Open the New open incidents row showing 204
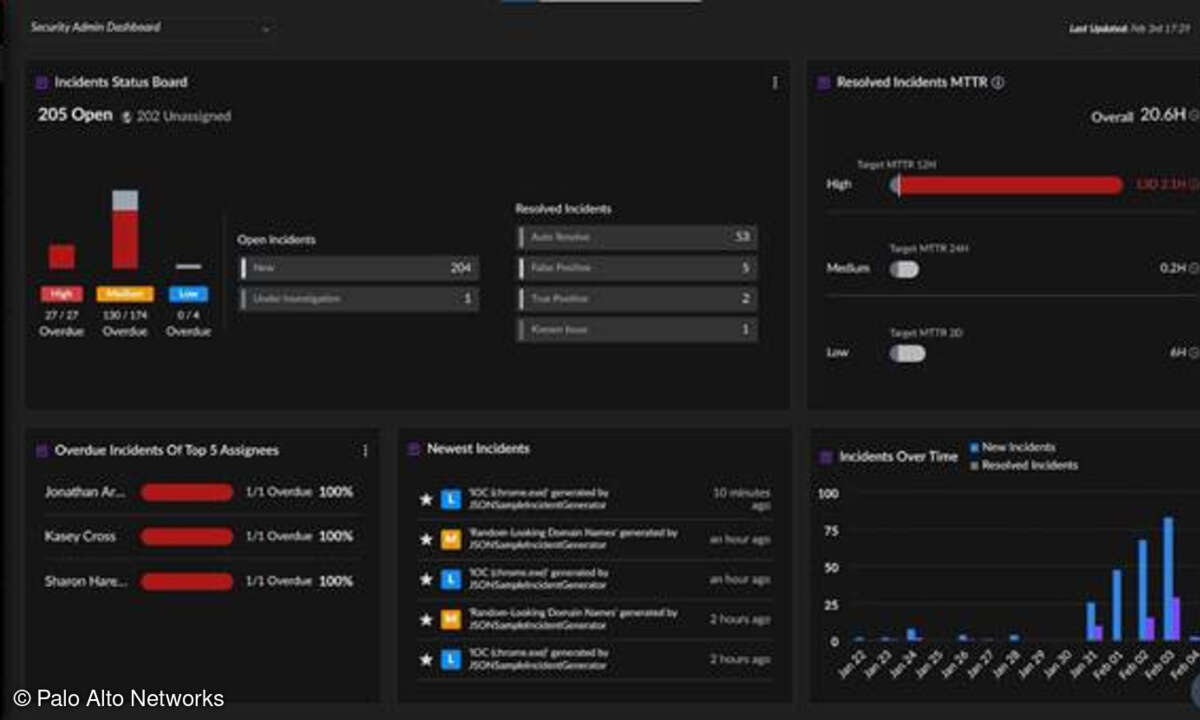This screenshot has width=1200, height=720. (359, 268)
